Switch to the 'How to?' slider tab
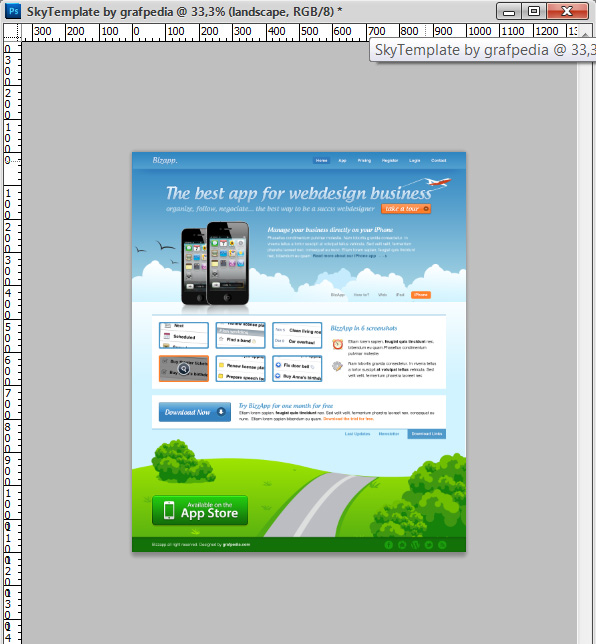 point(361,295)
